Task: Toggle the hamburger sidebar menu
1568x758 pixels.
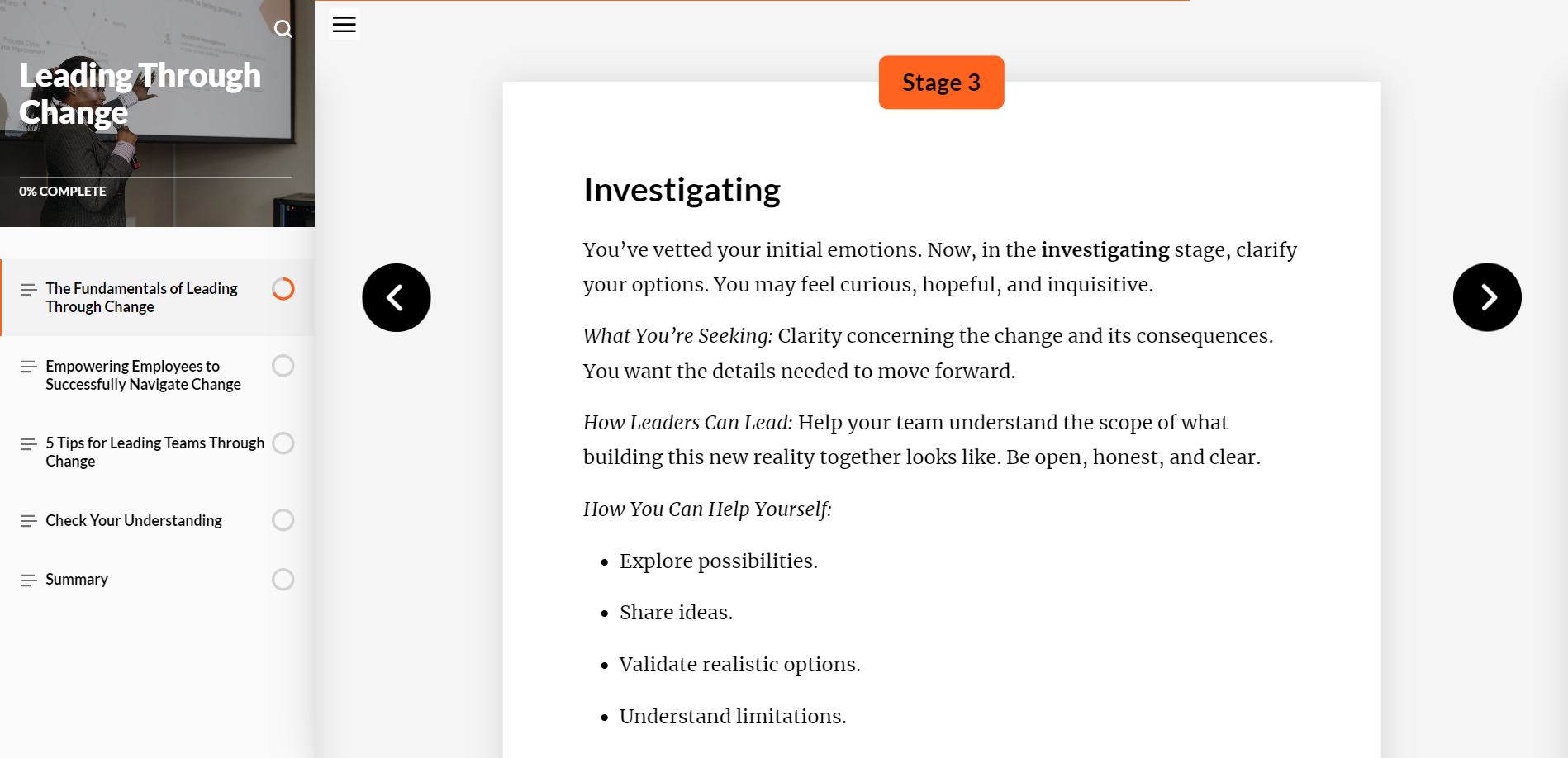Action: pyautogui.click(x=344, y=26)
